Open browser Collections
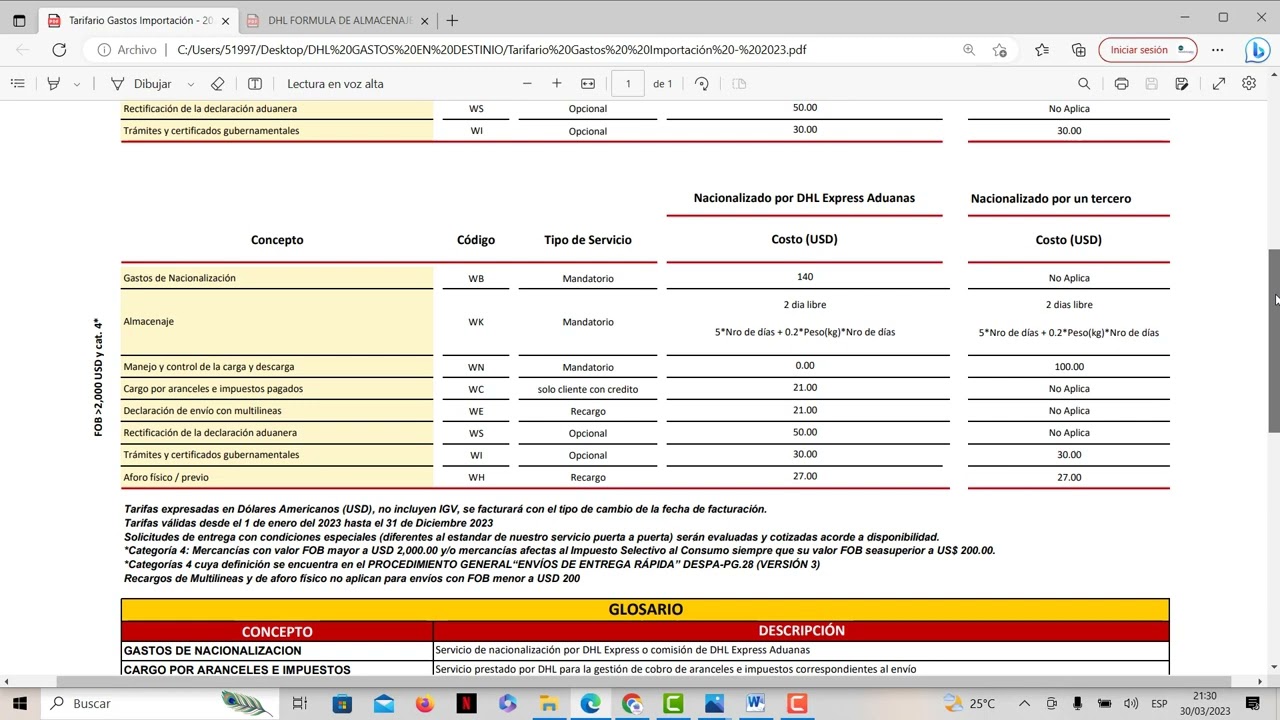 point(1079,50)
